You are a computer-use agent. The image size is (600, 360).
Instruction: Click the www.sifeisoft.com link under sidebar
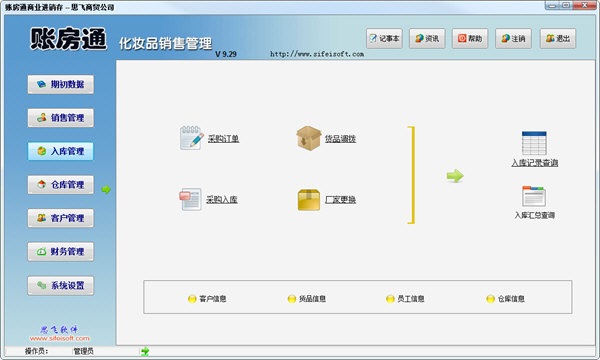[x=60, y=338]
